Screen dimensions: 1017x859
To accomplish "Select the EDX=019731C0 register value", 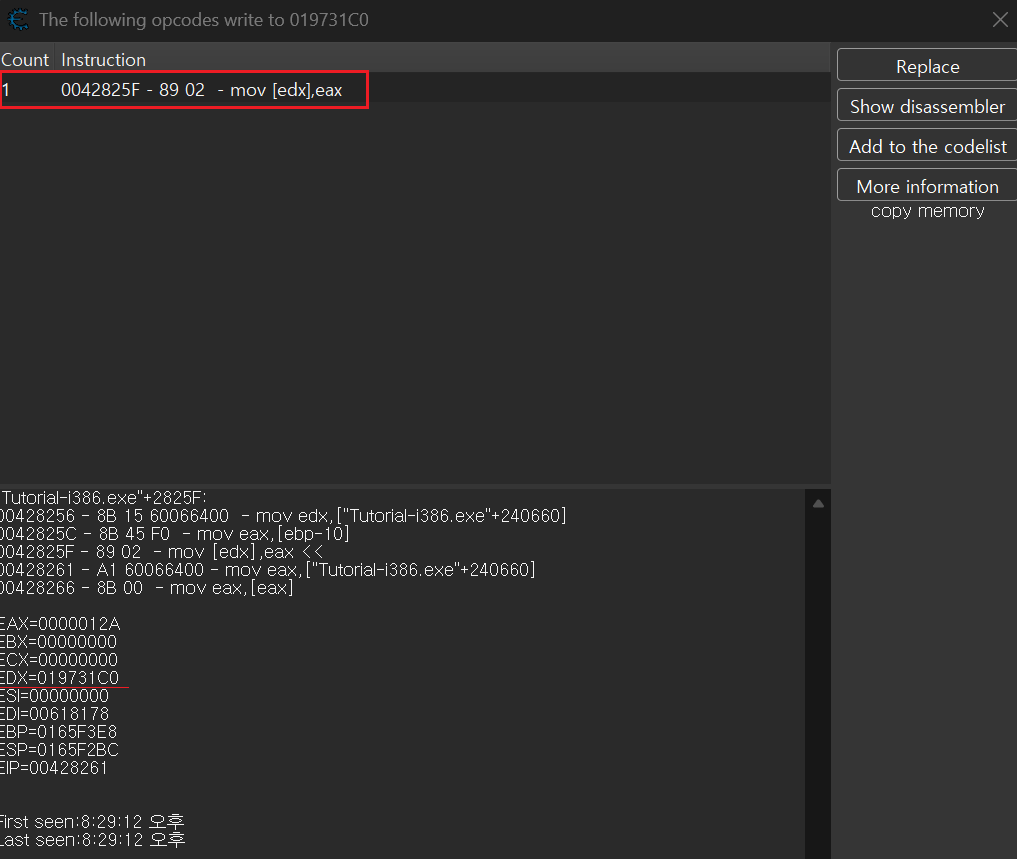I will coord(60,678).
